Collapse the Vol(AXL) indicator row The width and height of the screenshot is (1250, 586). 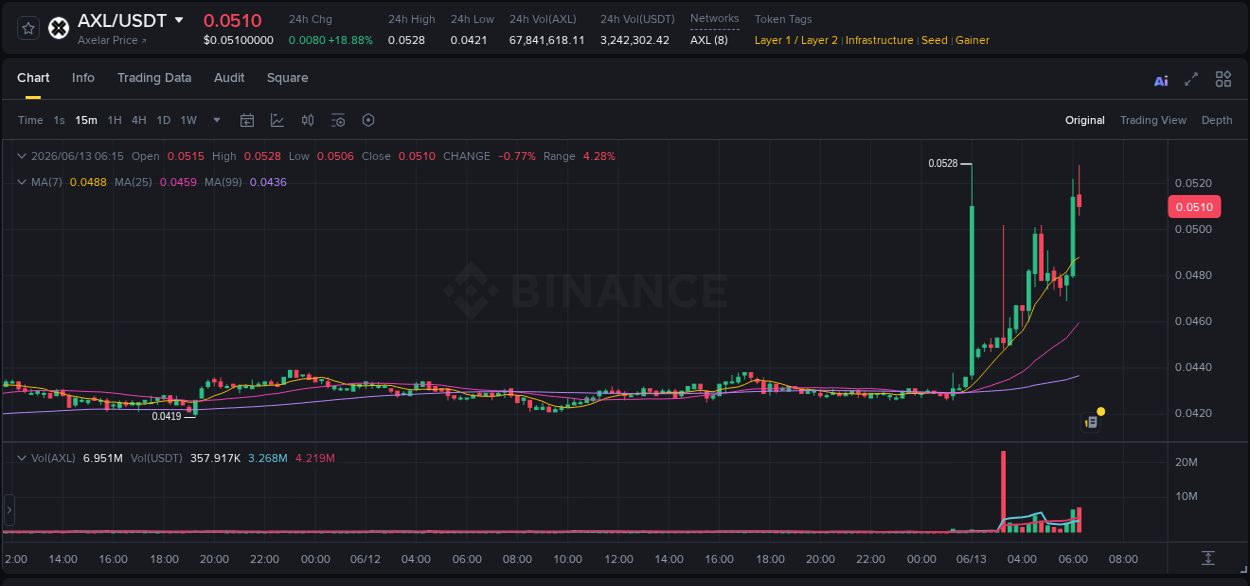click(x=21, y=458)
